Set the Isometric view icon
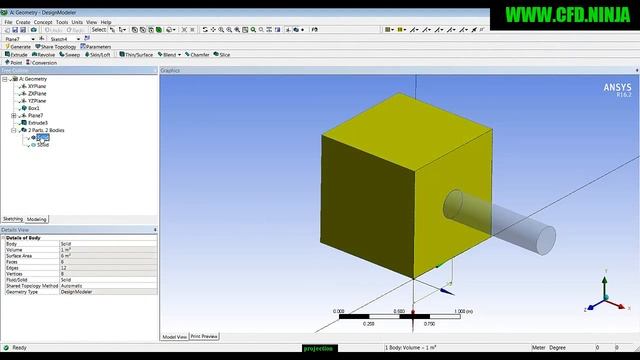This screenshot has width=640, height=360. tap(269, 30)
